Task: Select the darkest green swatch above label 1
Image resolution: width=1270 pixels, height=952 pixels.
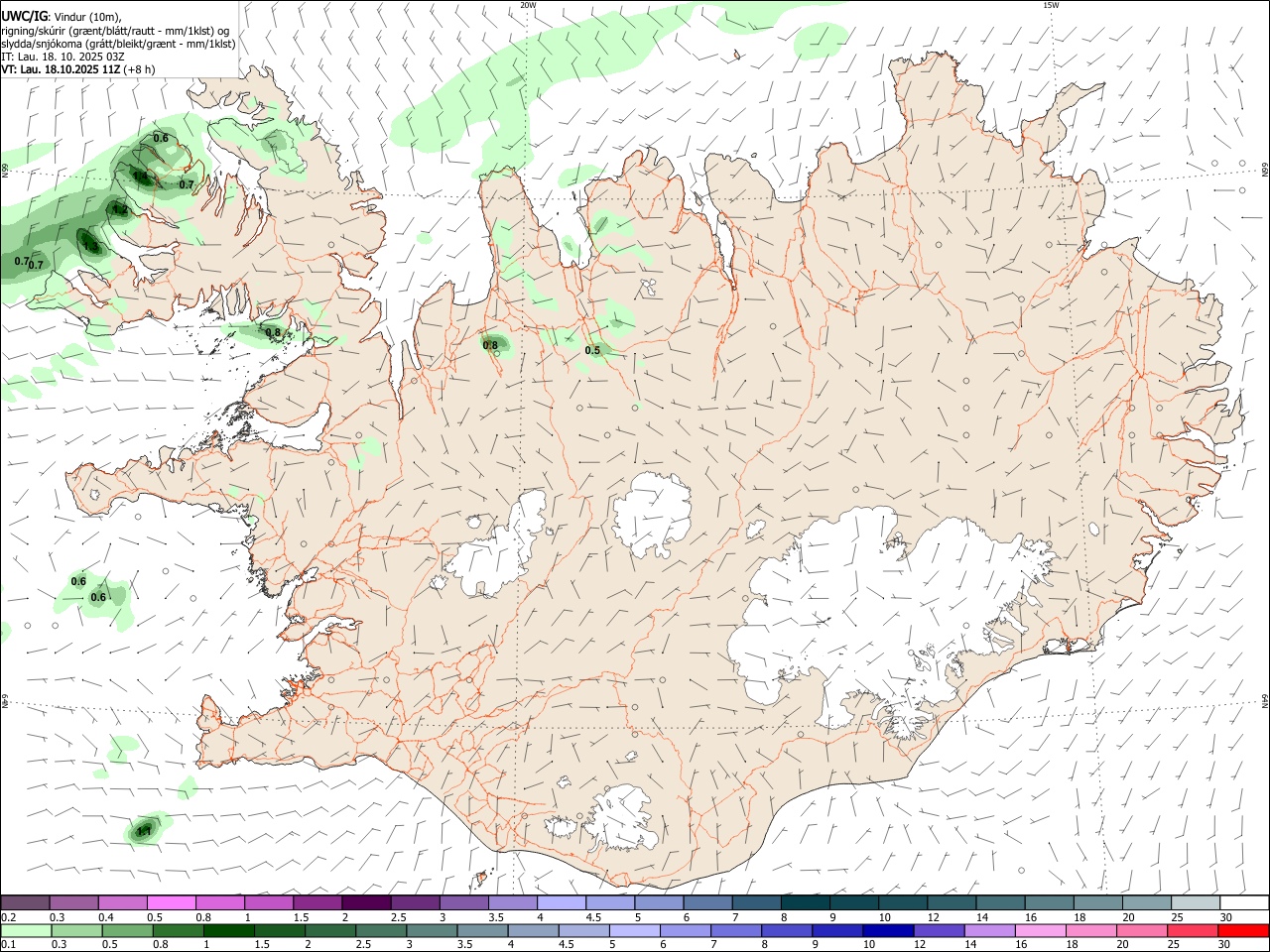Action: click(228, 931)
